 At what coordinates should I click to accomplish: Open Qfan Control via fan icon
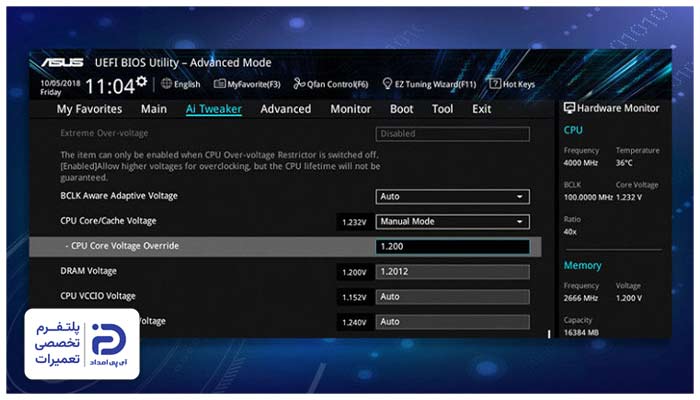click(x=299, y=83)
